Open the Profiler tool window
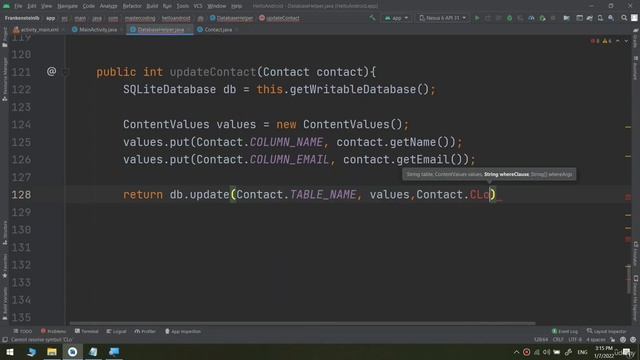Screen dimensions: 640x360 click(145, 331)
